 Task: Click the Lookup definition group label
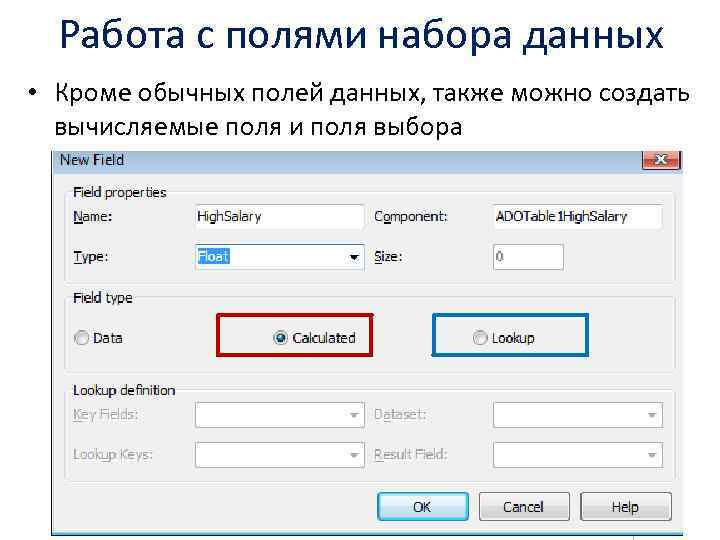[x=124, y=390]
